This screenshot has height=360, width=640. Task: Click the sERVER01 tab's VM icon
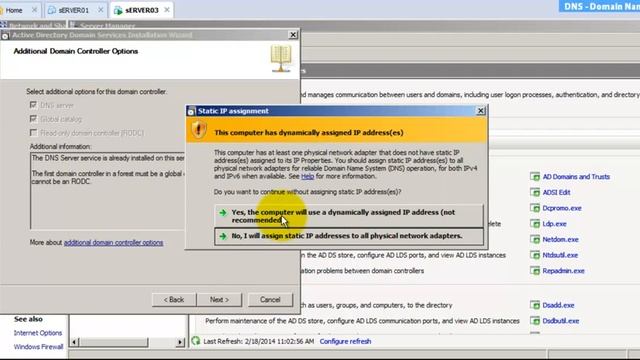click(52, 11)
